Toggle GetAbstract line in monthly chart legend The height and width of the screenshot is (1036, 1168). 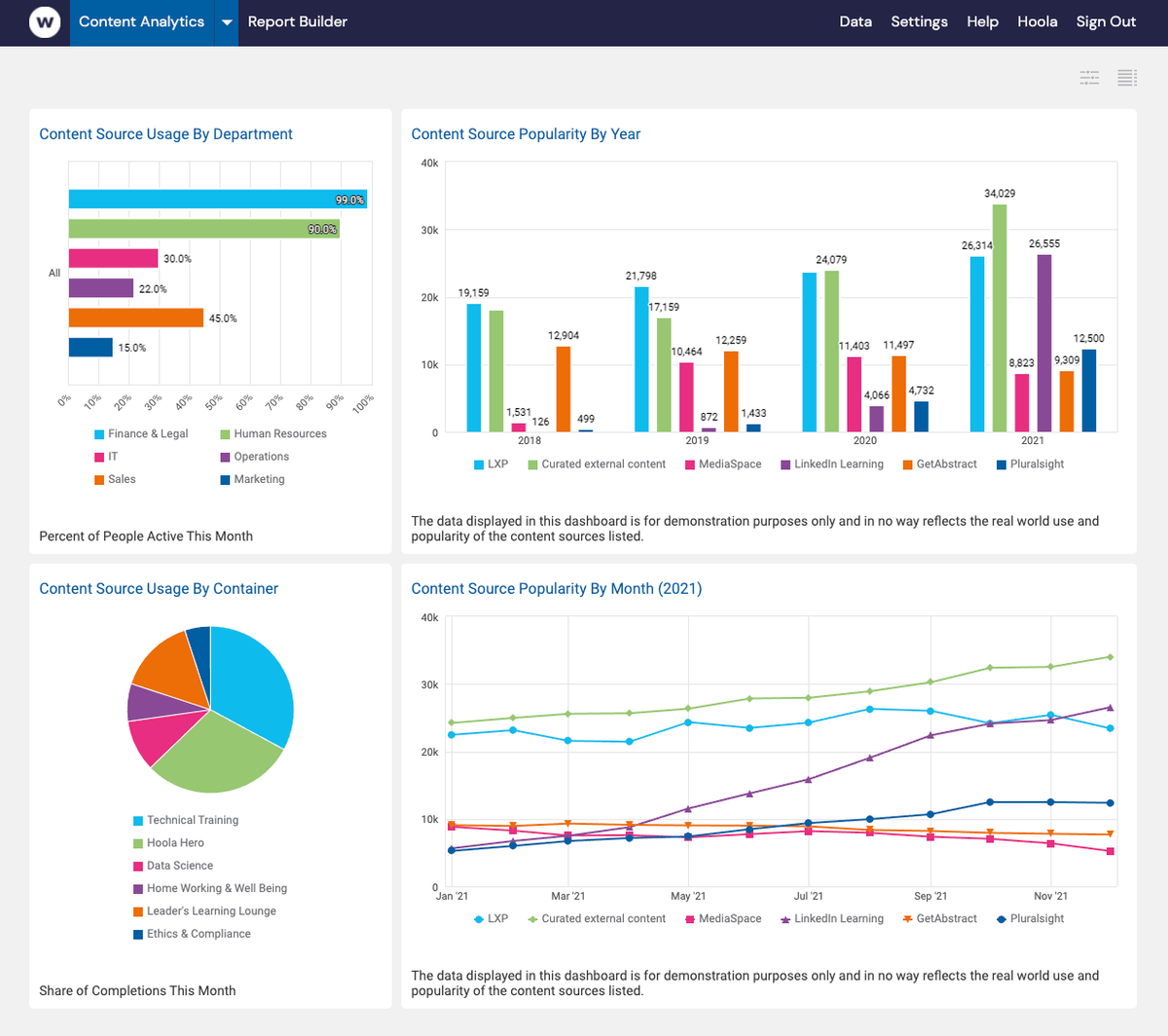(940, 919)
